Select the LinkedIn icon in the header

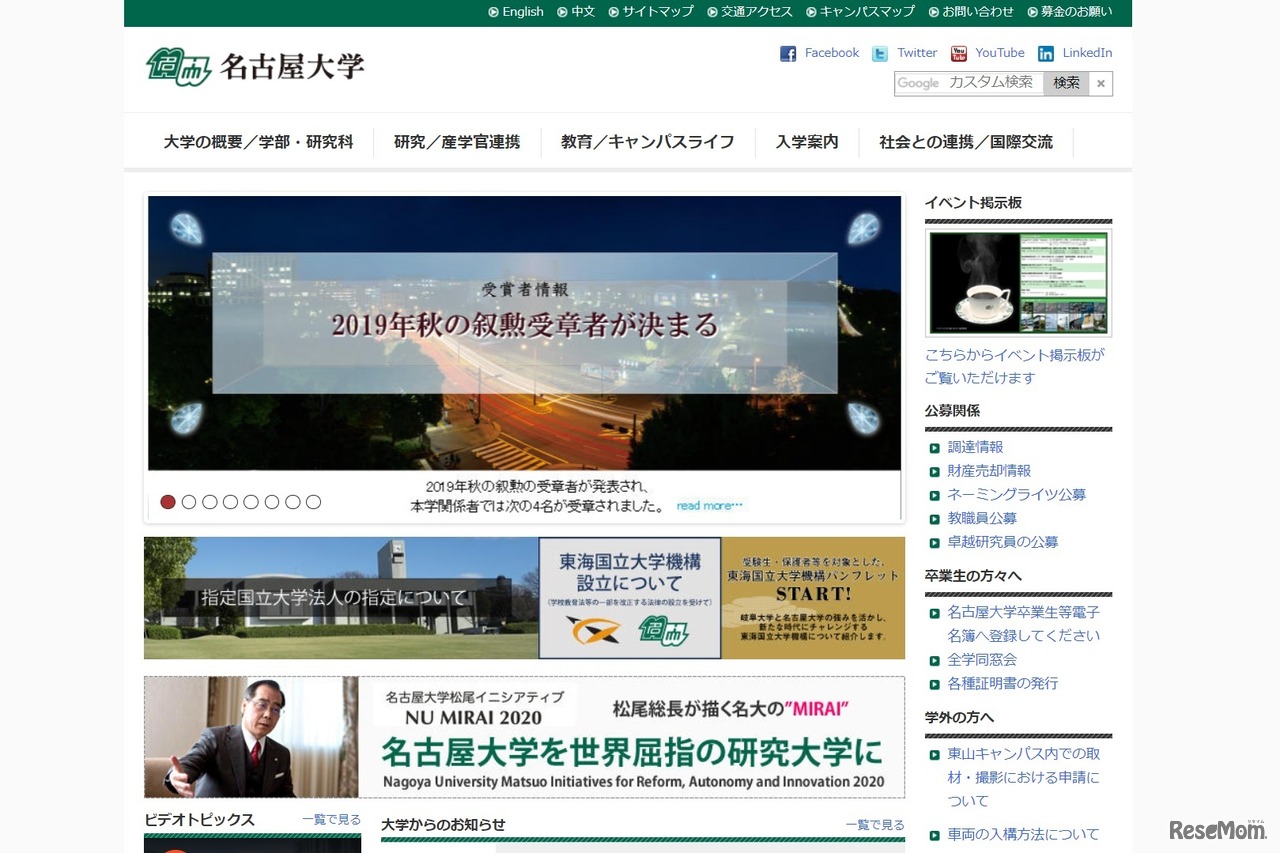1044,53
